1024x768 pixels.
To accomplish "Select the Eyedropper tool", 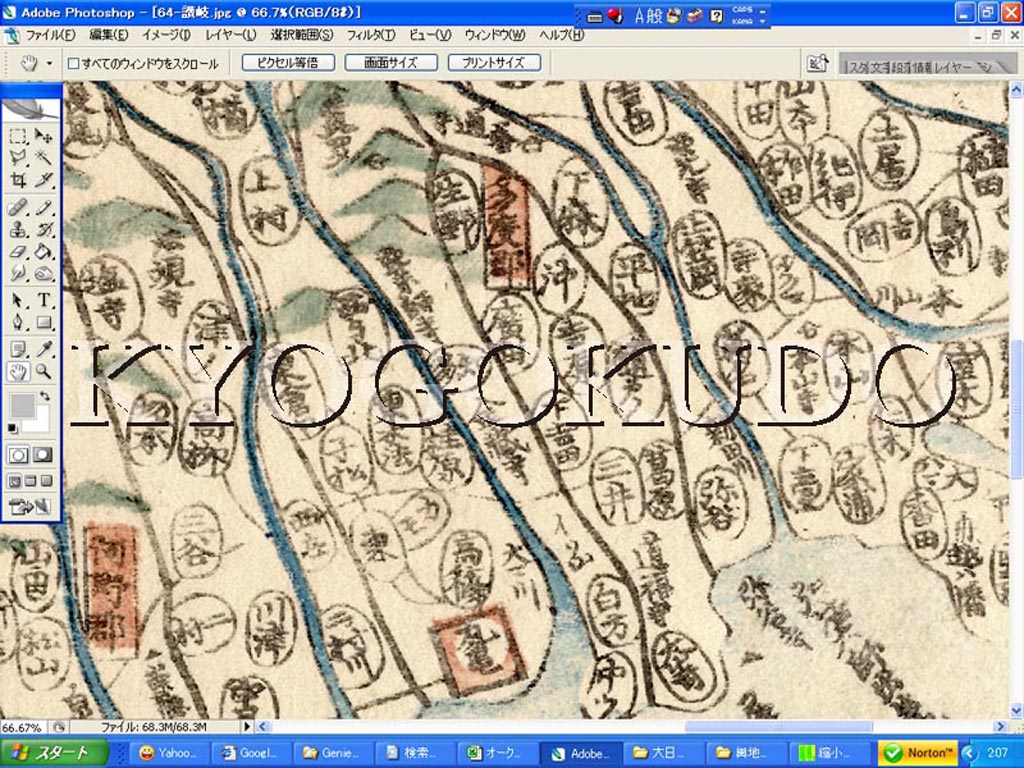I will pos(43,349).
